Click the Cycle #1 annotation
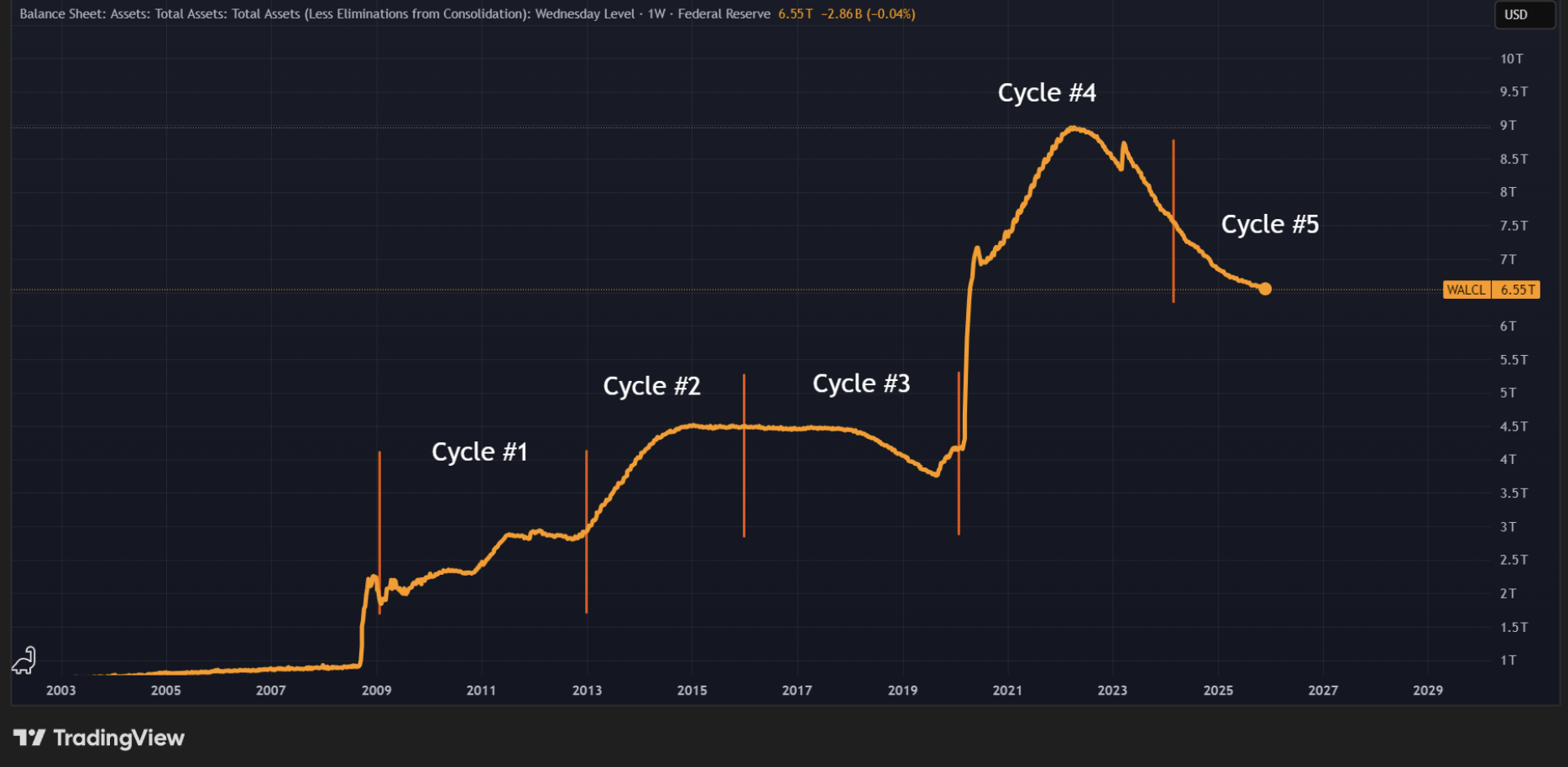 pos(479,451)
